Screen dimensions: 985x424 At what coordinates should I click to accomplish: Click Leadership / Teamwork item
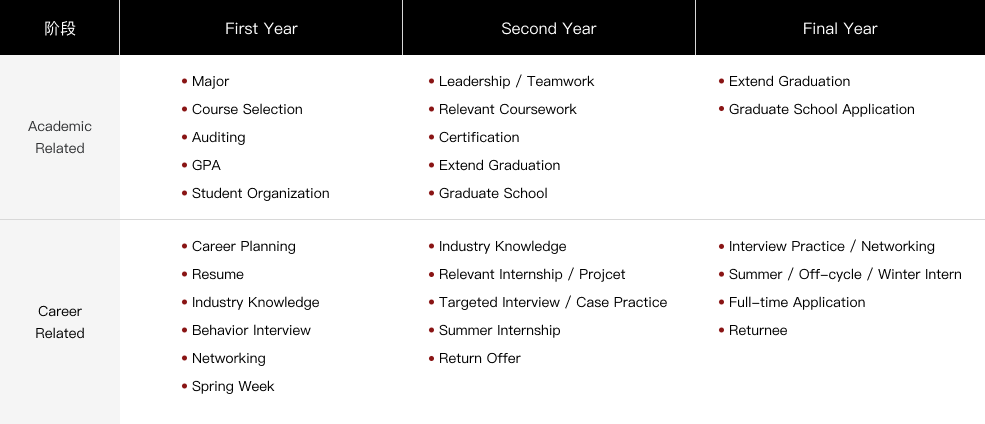pos(516,82)
